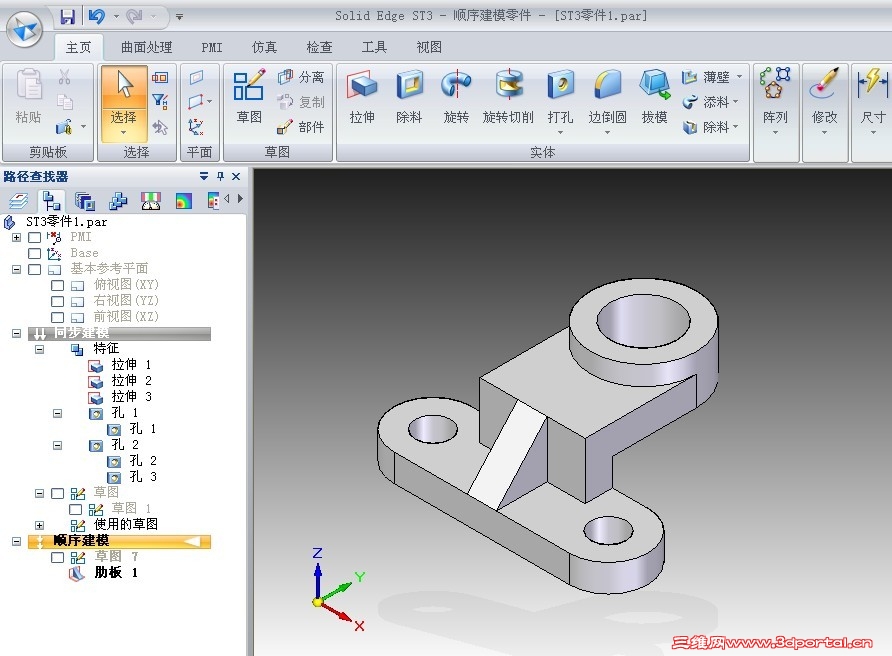Collapse the 基本参考平面 tree node

click(x=16, y=269)
